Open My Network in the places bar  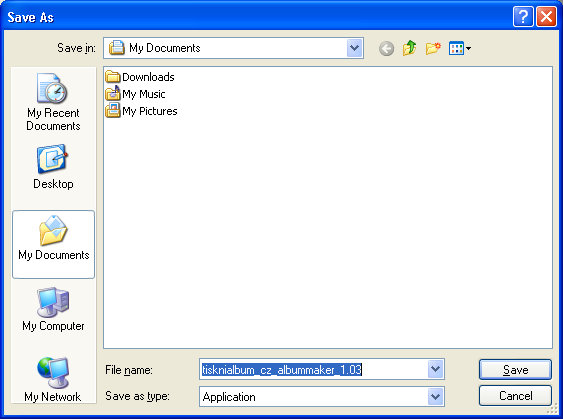53,380
